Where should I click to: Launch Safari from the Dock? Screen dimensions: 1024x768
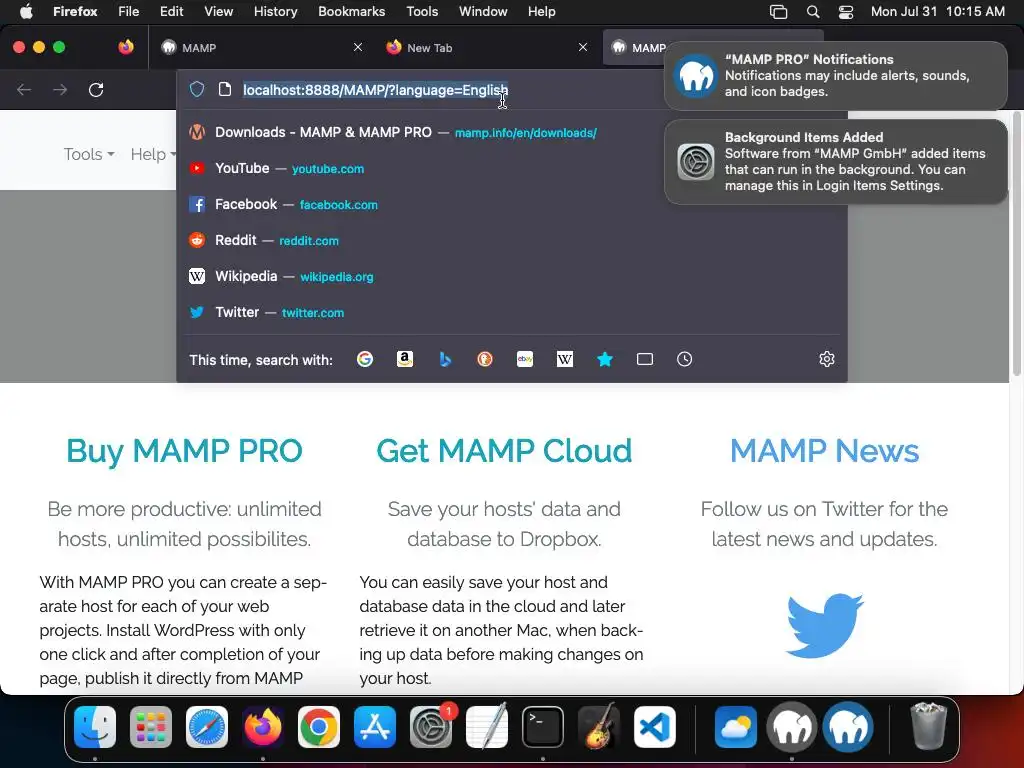pos(207,727)
